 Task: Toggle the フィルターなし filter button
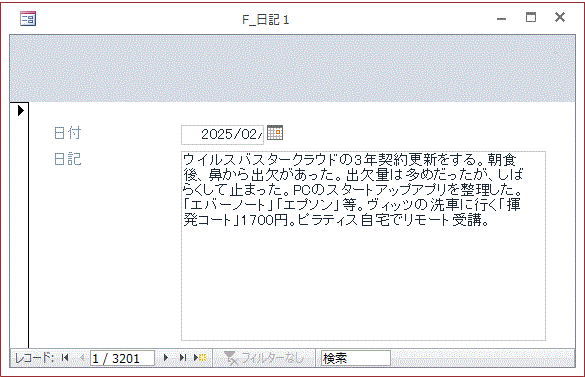[x=264, y=358]
